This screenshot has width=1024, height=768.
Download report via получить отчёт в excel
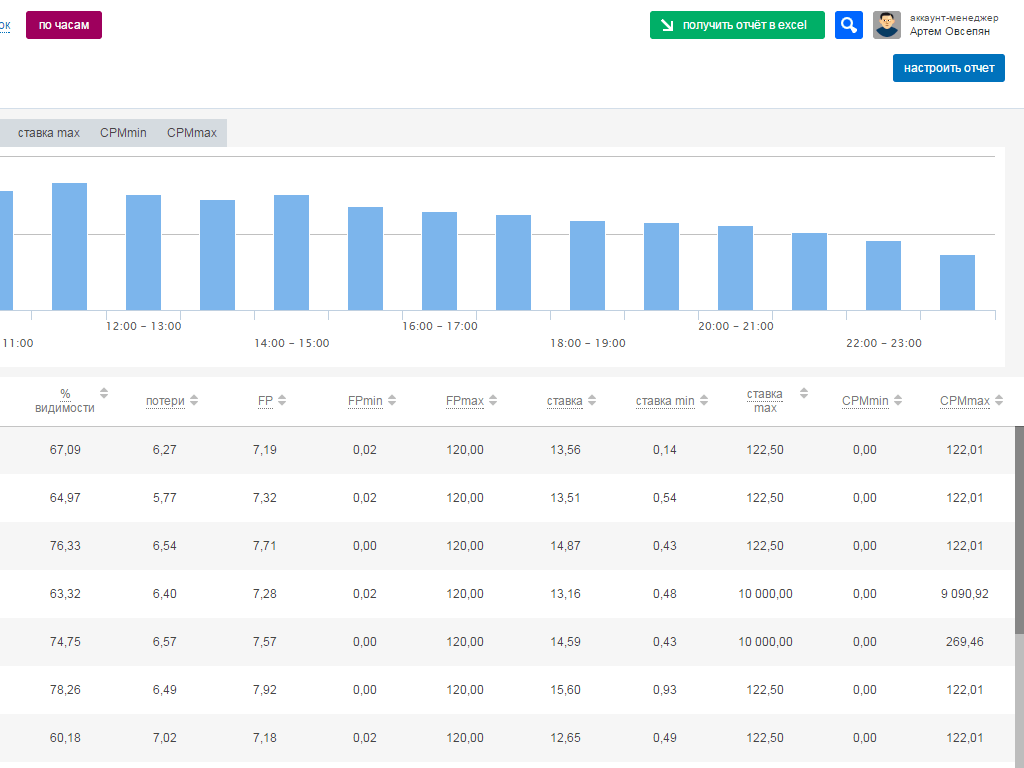point(737,25)
